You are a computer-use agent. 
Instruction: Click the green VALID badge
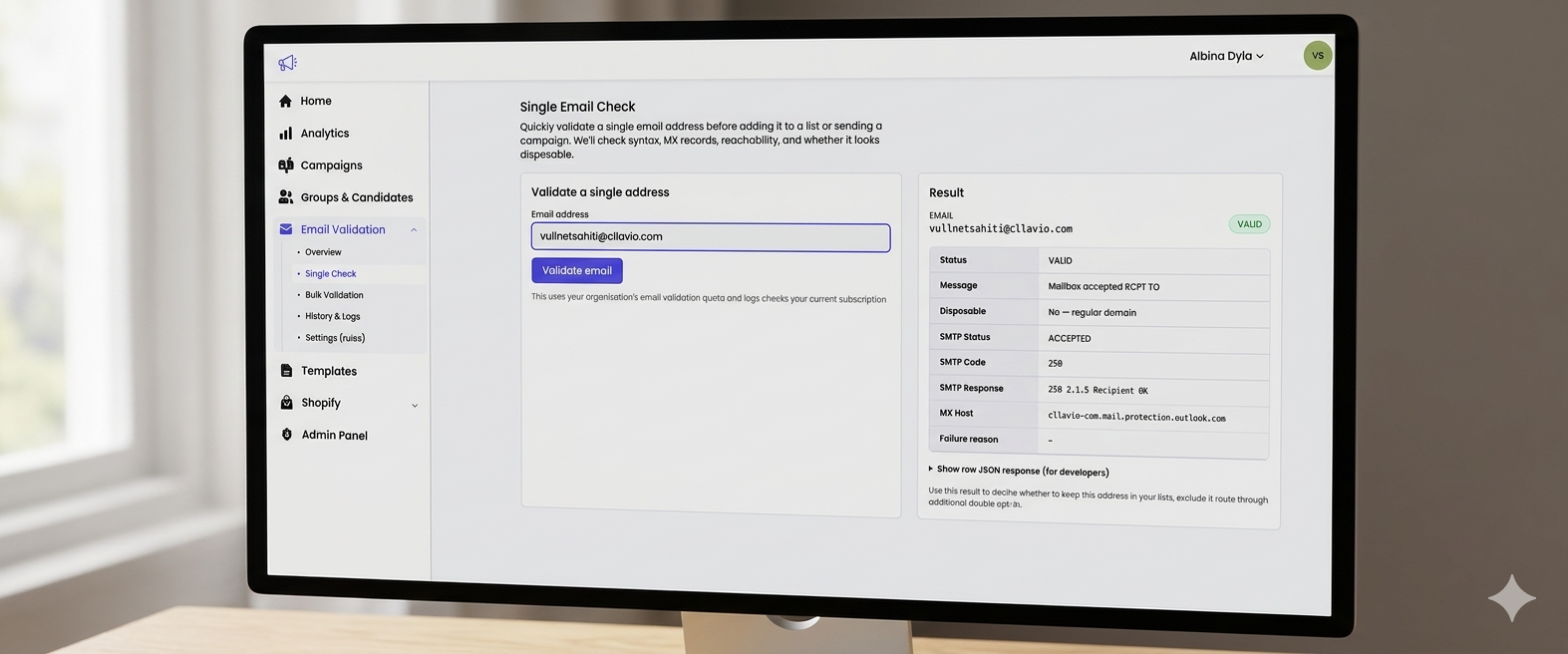(1249, 224)
